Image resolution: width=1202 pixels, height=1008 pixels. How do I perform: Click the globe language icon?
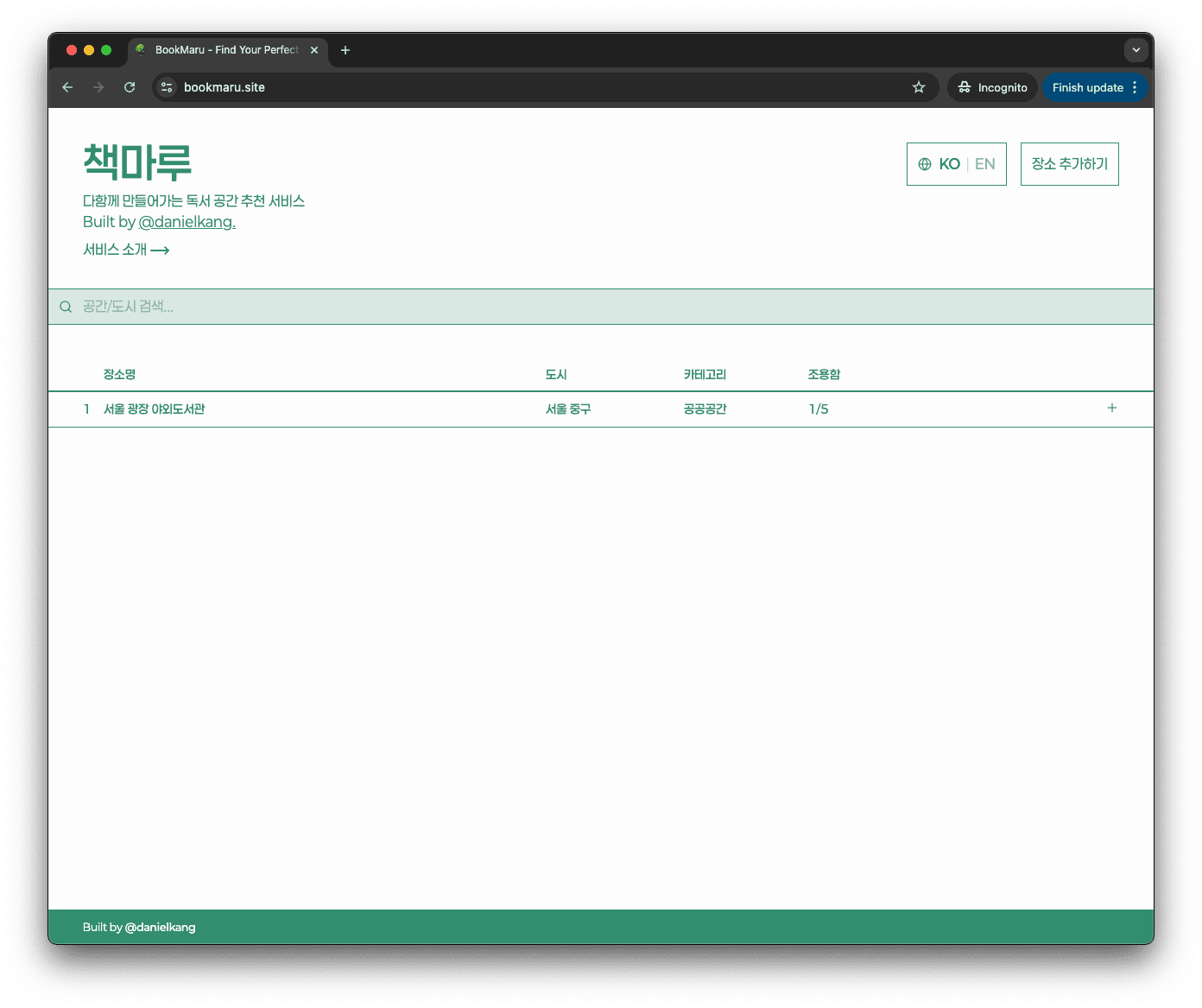pos(925,164)
